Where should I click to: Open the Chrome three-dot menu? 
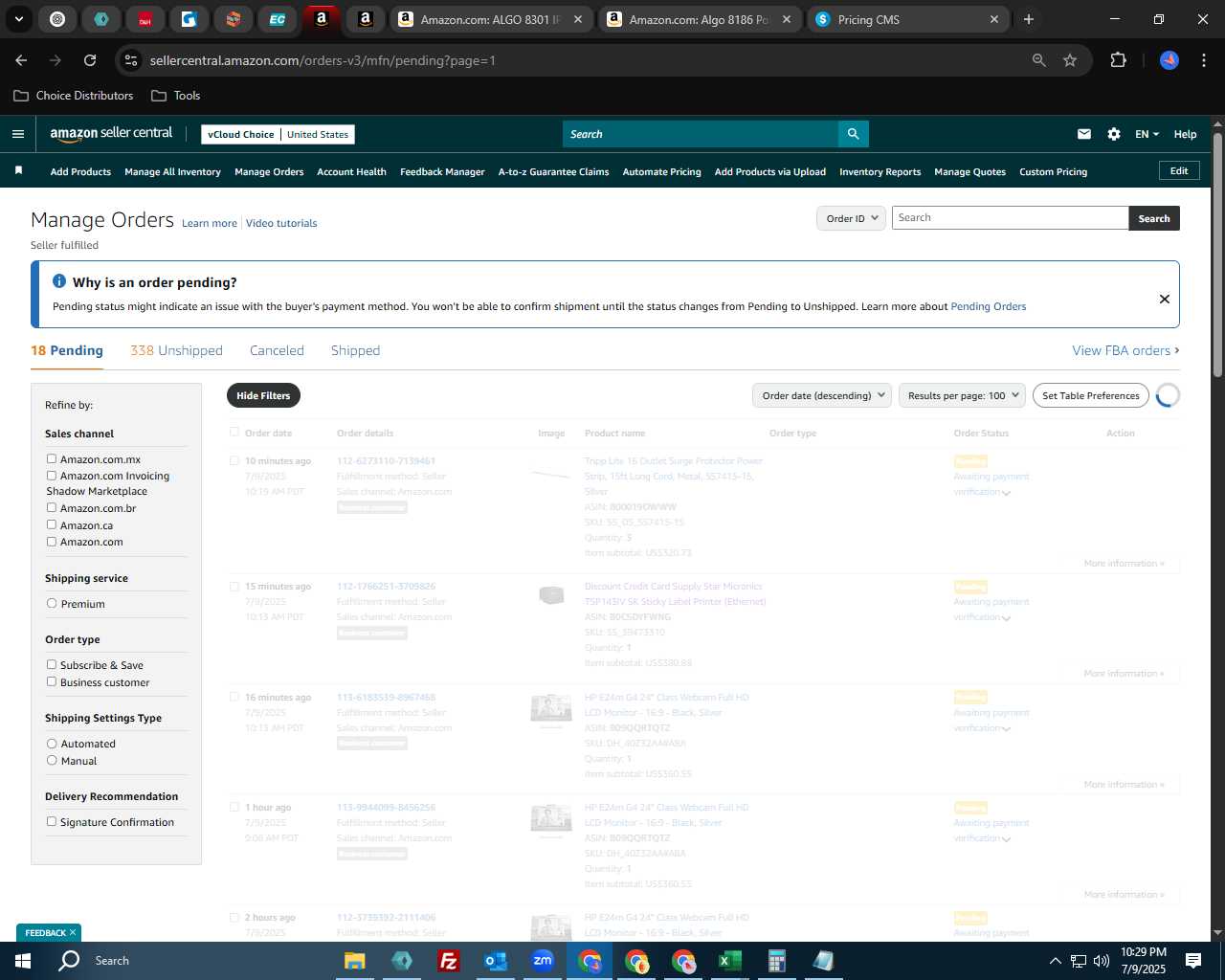tap(1202, 60)
